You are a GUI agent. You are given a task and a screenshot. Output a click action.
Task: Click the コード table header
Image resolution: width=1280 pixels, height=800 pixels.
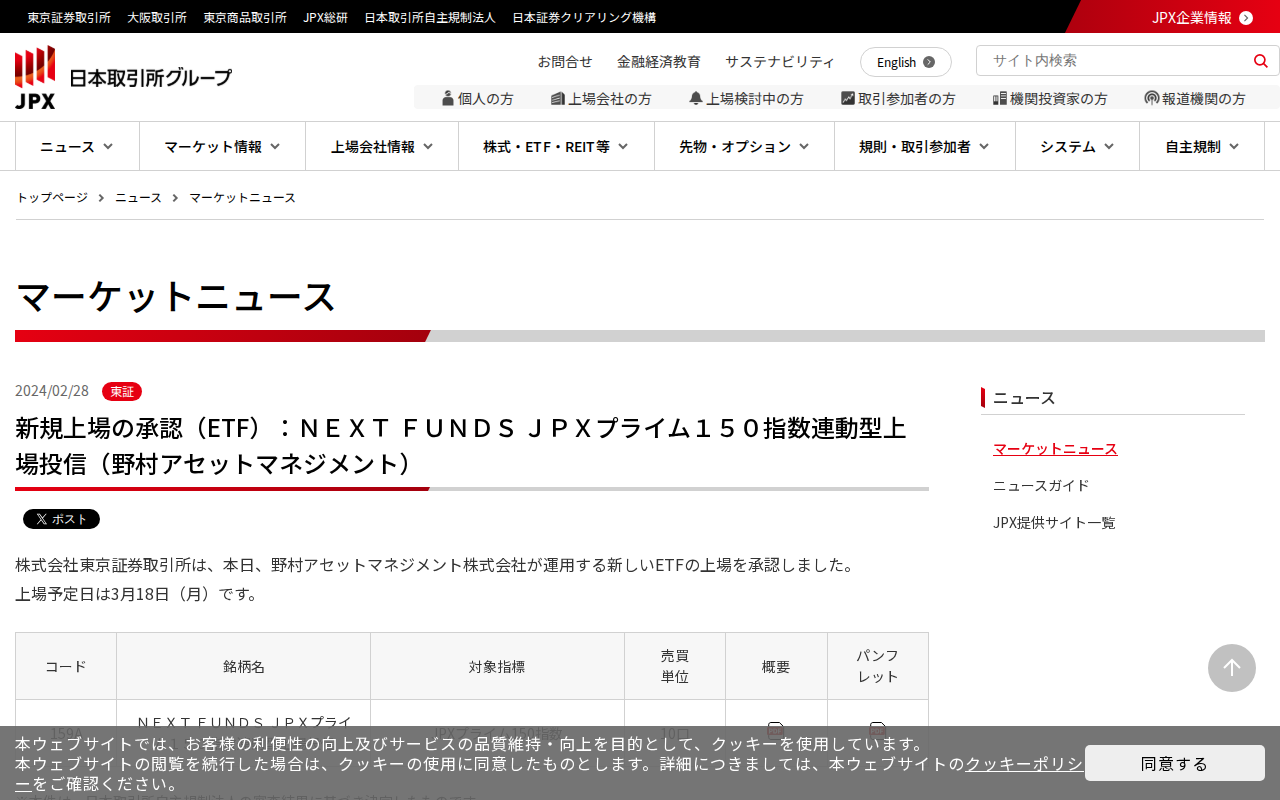[x=66, y=666]
